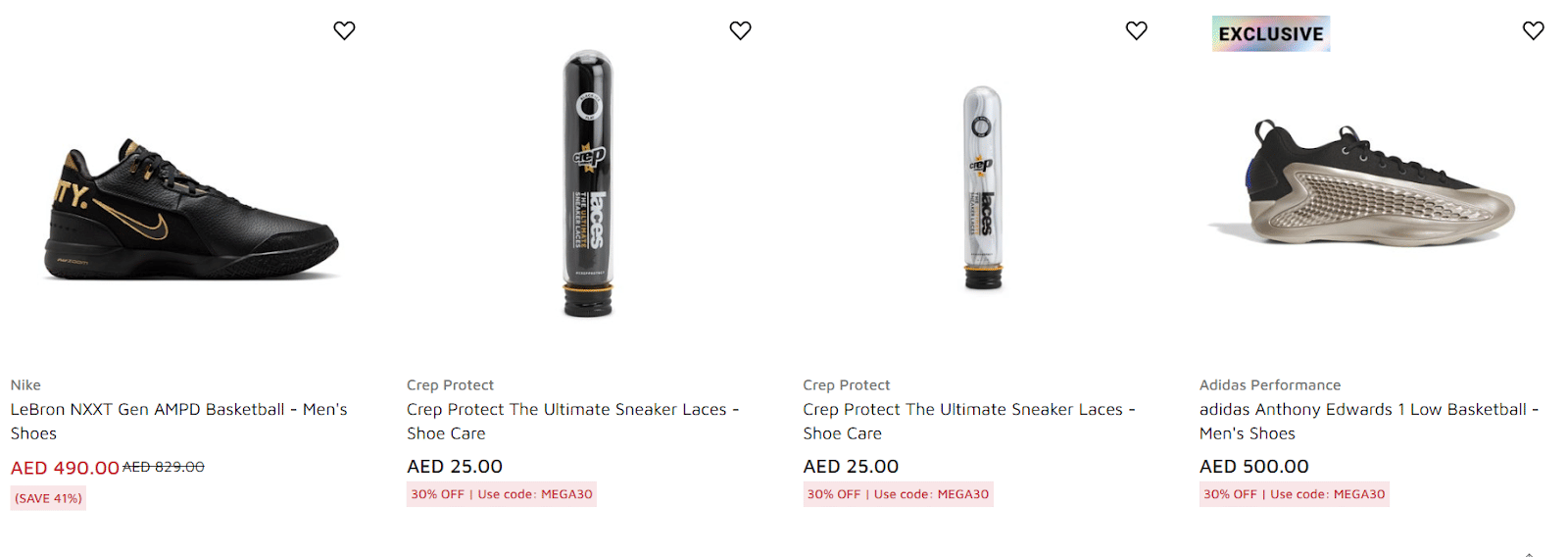Click the crossed-out AED 829.00 price
This screenshot has width=1568, height=557.
164,467
